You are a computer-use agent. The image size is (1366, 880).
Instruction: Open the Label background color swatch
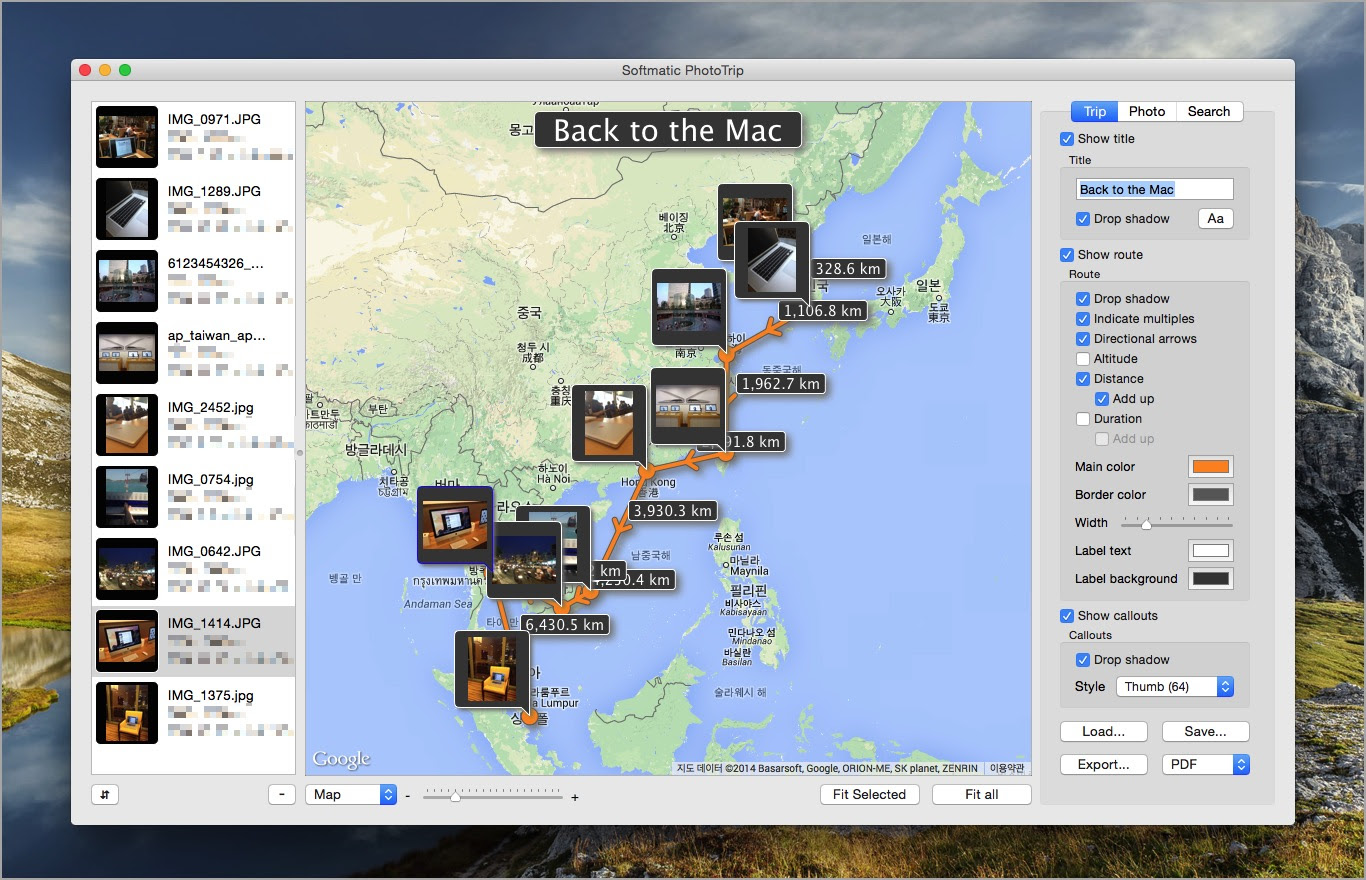[1210, 579]
